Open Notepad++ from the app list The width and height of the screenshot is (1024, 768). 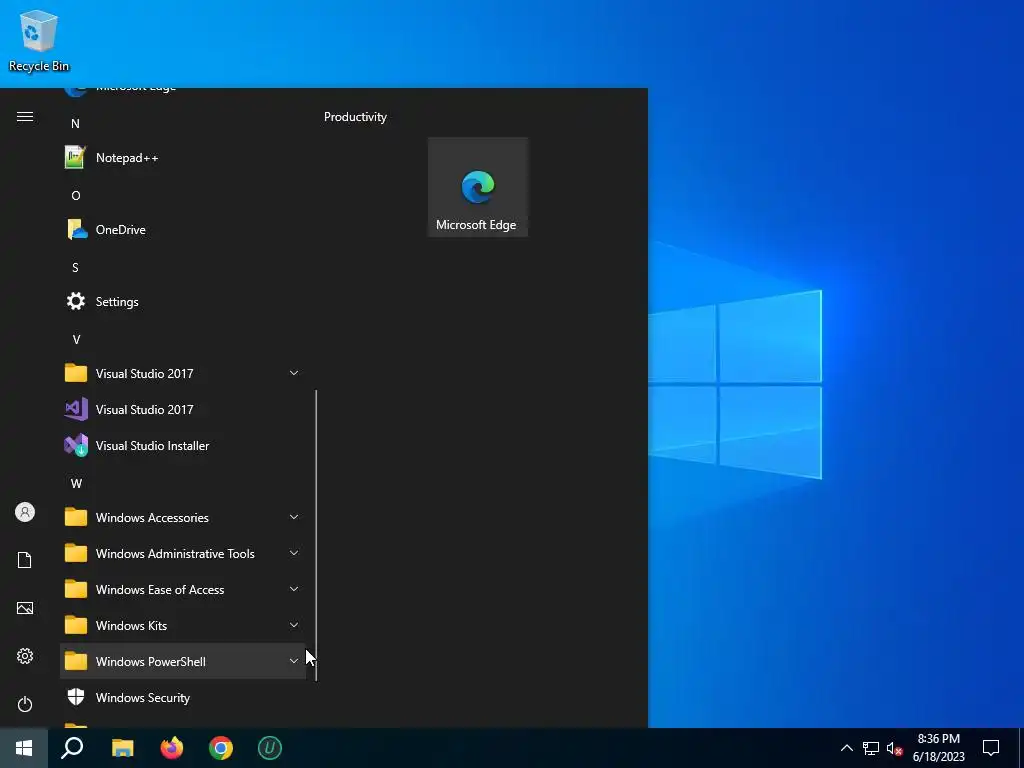click(183, 157)
